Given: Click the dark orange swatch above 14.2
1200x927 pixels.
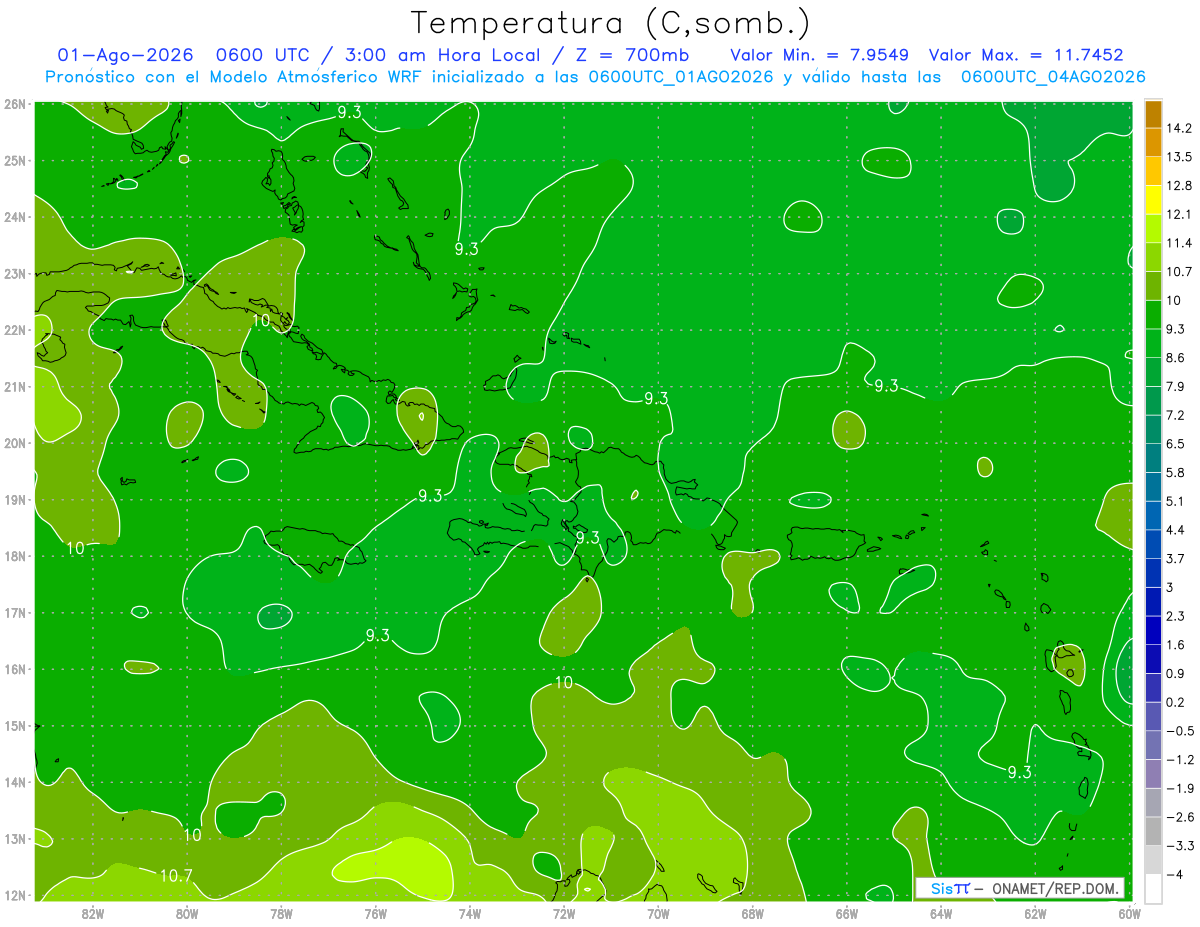Looking at the screenshot, I should click(1154, 115).
